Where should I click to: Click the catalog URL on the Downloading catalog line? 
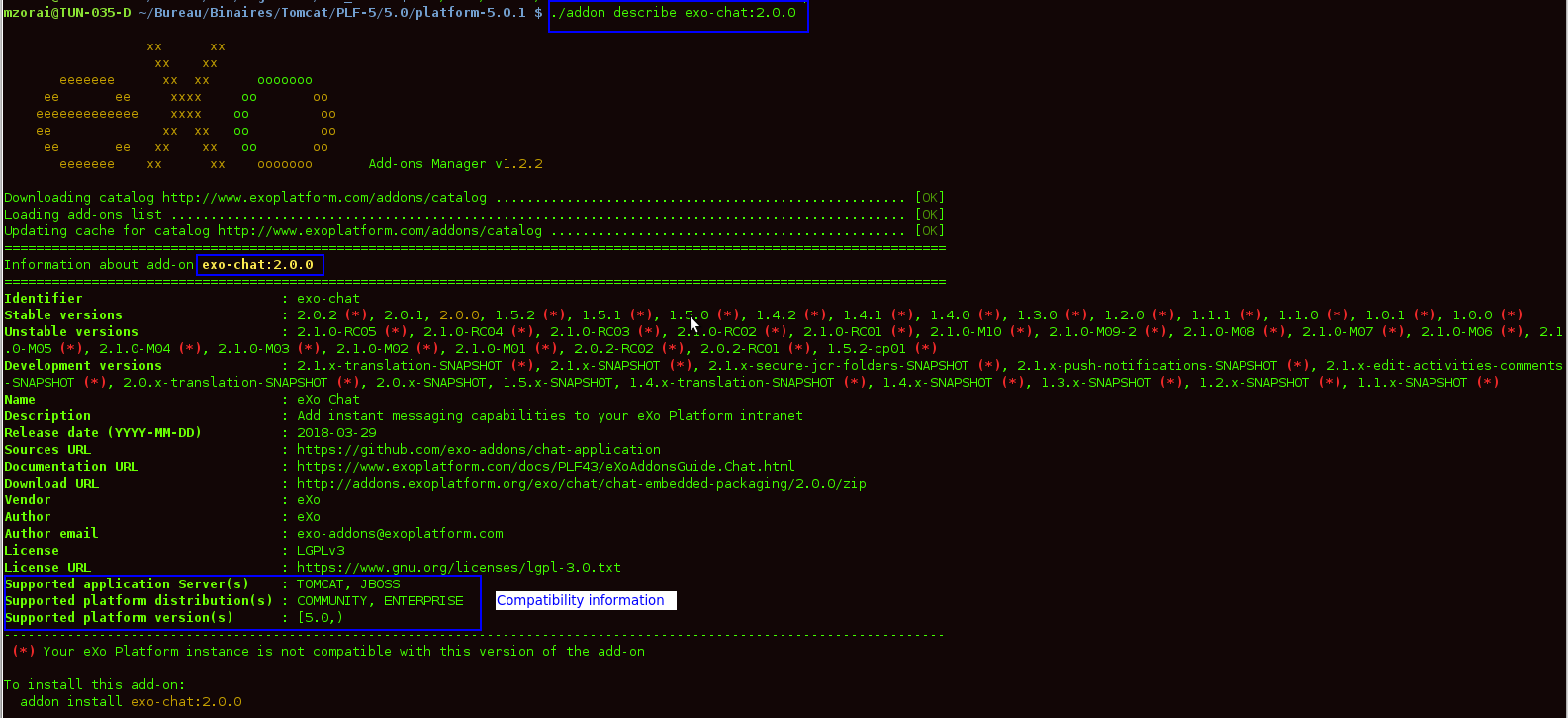click(x=324, y=197)
